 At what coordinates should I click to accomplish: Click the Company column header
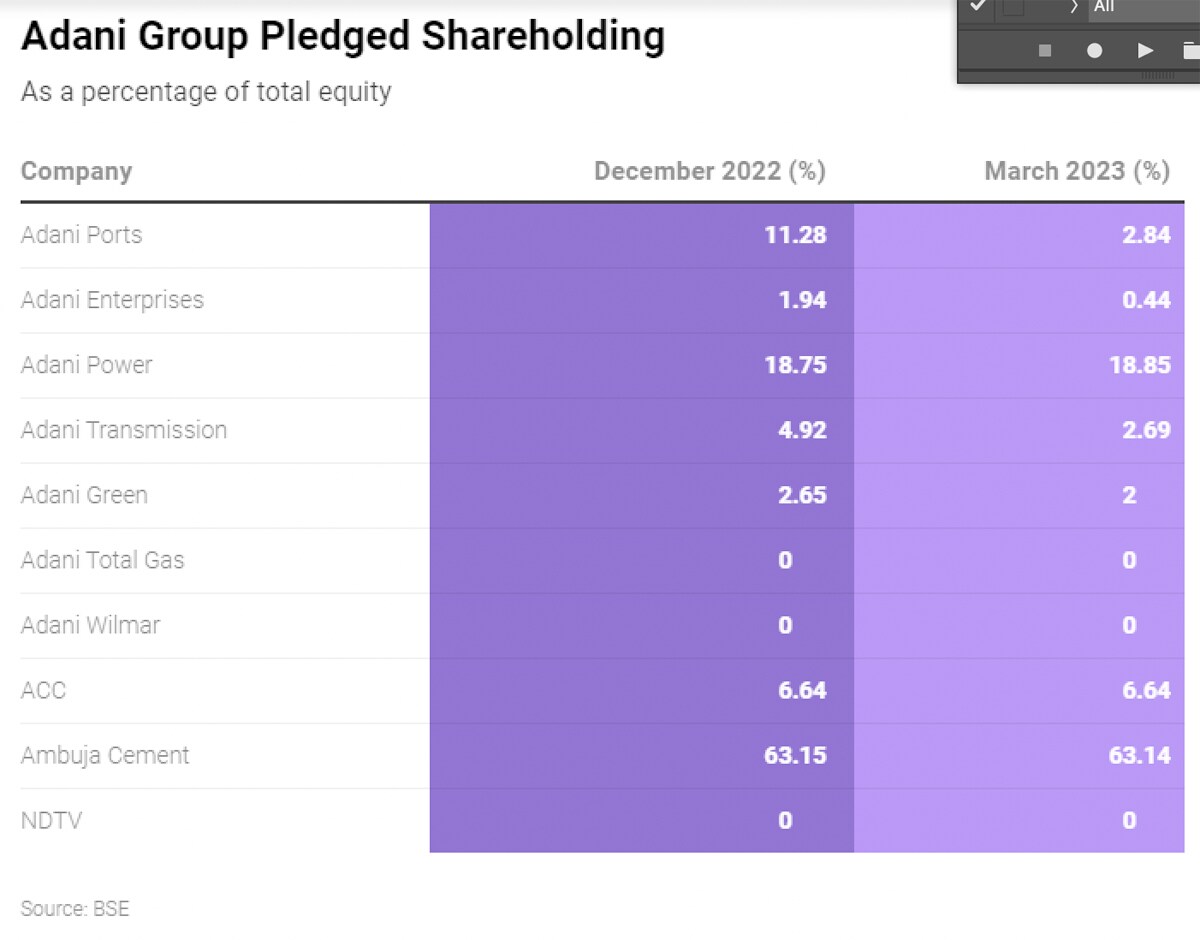pyautogui.click(x=76, y=171)
